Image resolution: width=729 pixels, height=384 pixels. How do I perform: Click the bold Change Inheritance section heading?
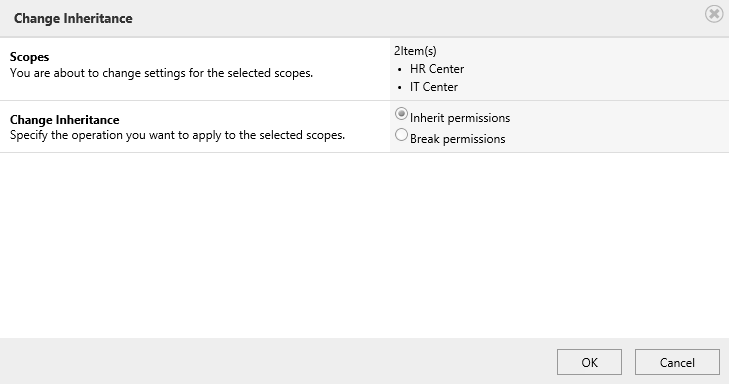point(65,119)
